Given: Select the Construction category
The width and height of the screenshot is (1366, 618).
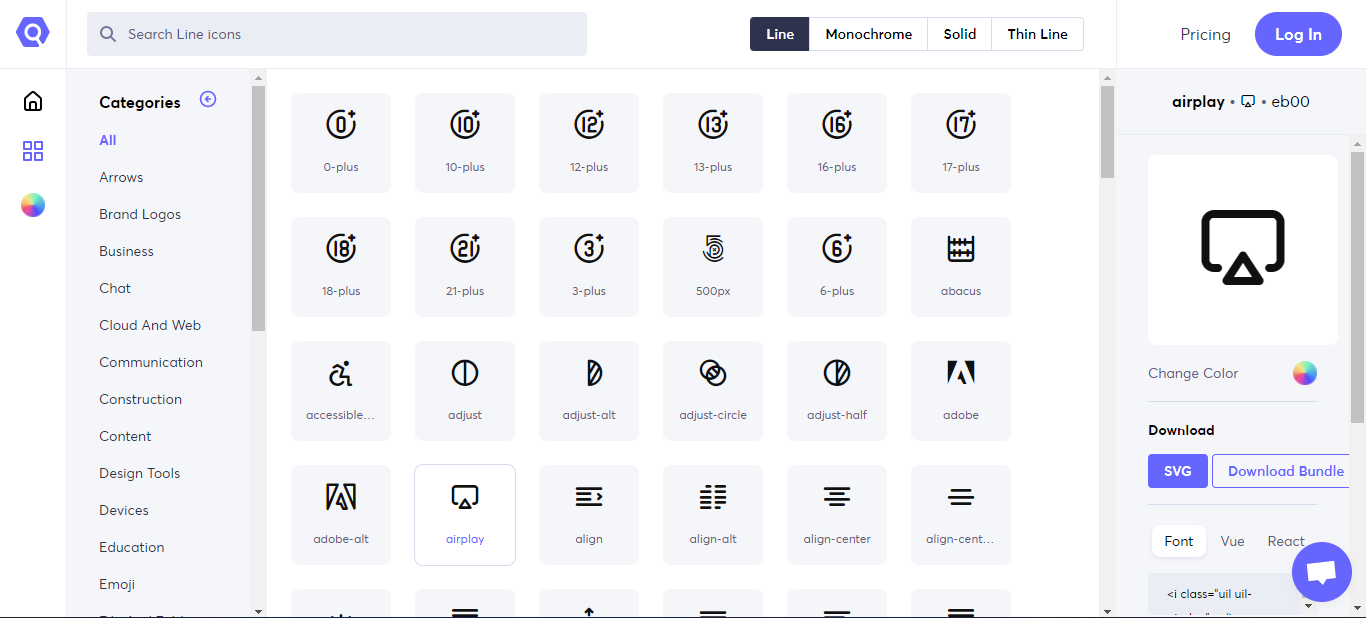Looking at the screenshot, I should [140, 399].
